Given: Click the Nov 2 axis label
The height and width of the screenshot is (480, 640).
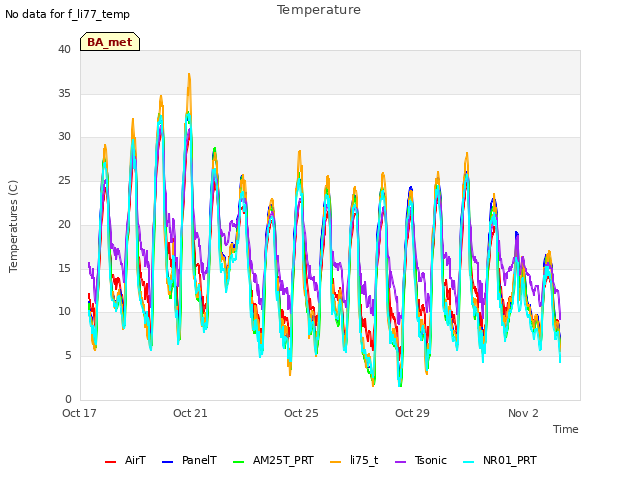Looking at the screenshot, I should coord(523,413).
